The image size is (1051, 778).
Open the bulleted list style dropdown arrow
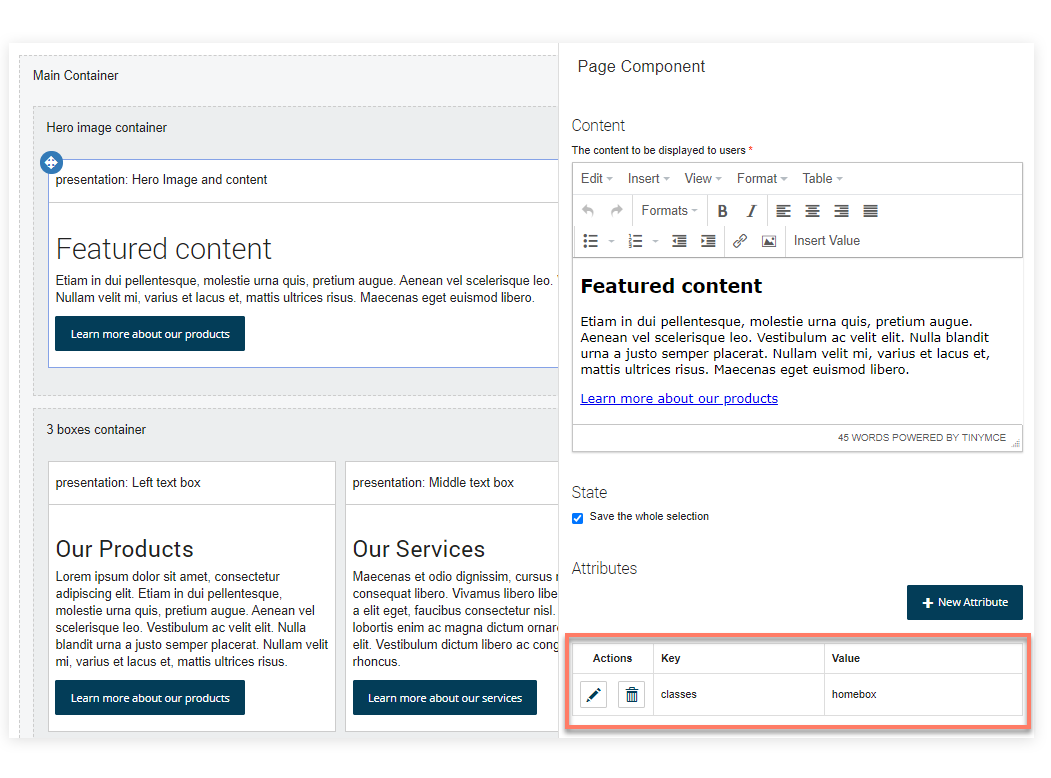611,240
